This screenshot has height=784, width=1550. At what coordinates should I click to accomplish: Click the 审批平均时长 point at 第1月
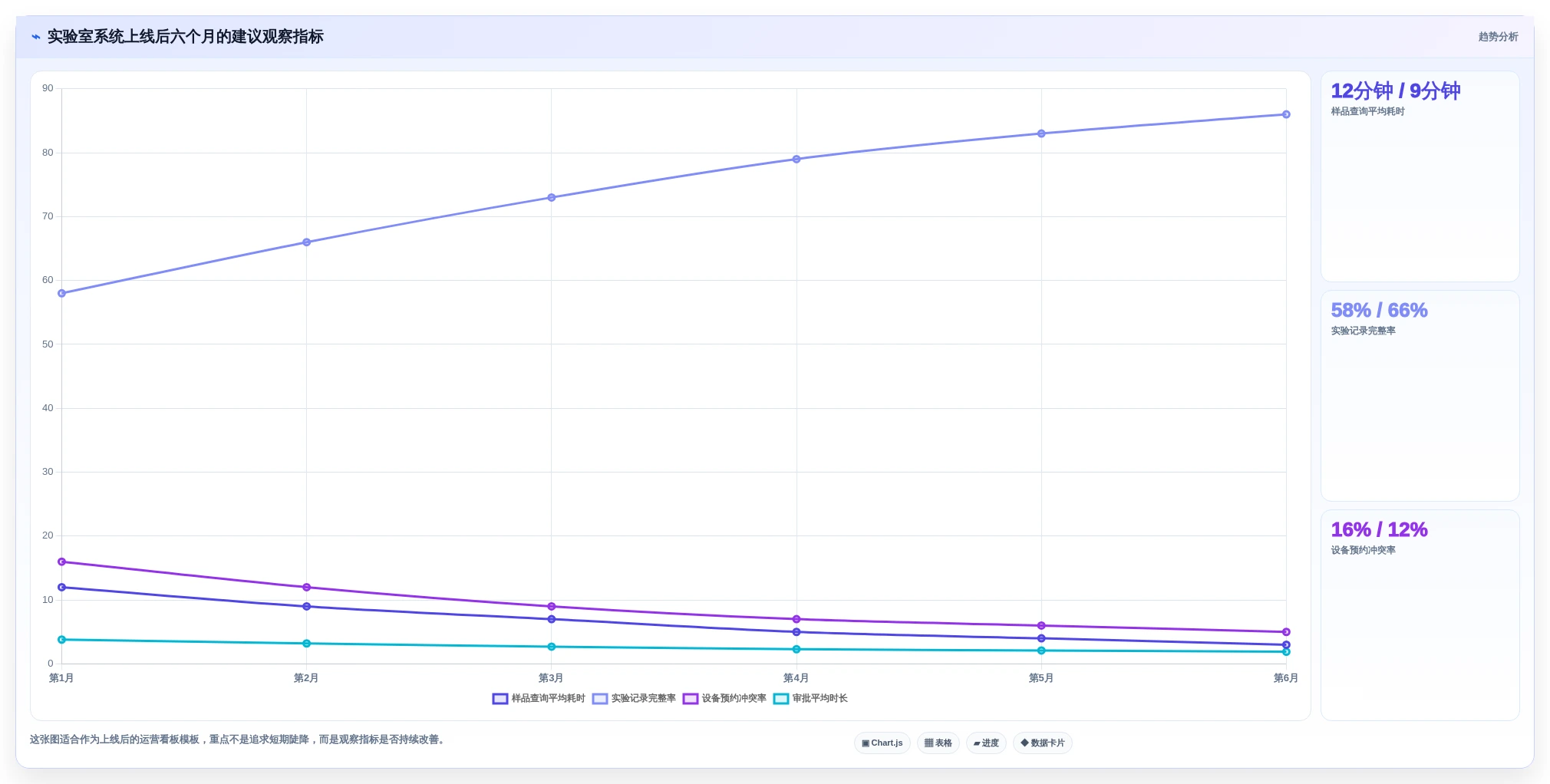click(62, 639)
